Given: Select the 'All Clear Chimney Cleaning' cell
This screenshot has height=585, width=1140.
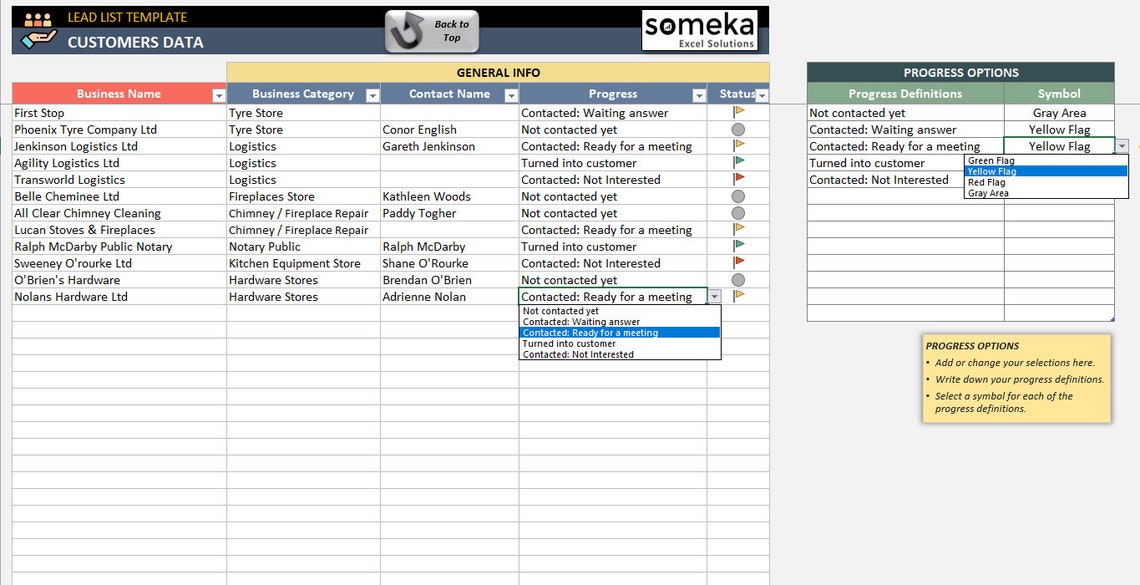Looking at the screenshot, I should [x=119, y=213].
